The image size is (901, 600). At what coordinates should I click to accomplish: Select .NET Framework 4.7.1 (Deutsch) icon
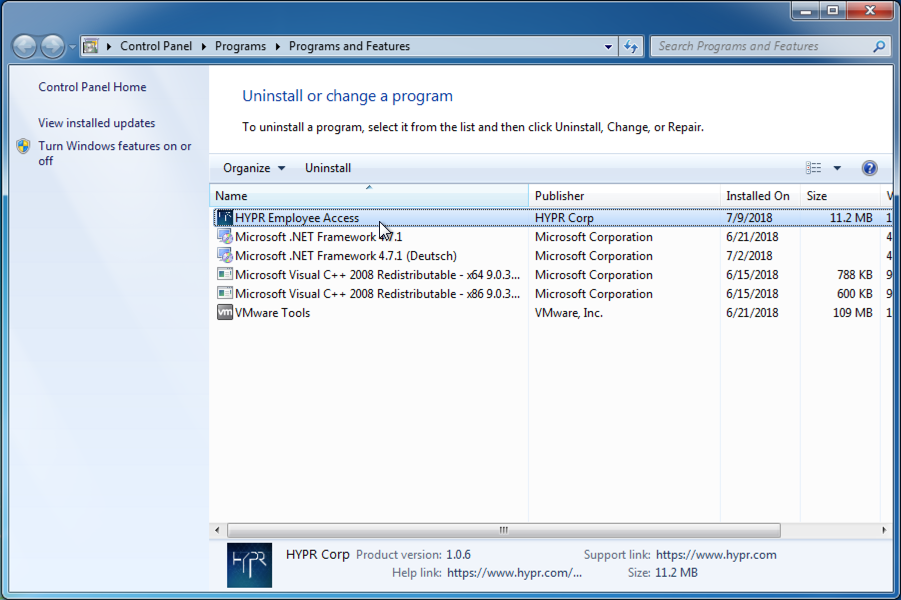click(225, 256)
